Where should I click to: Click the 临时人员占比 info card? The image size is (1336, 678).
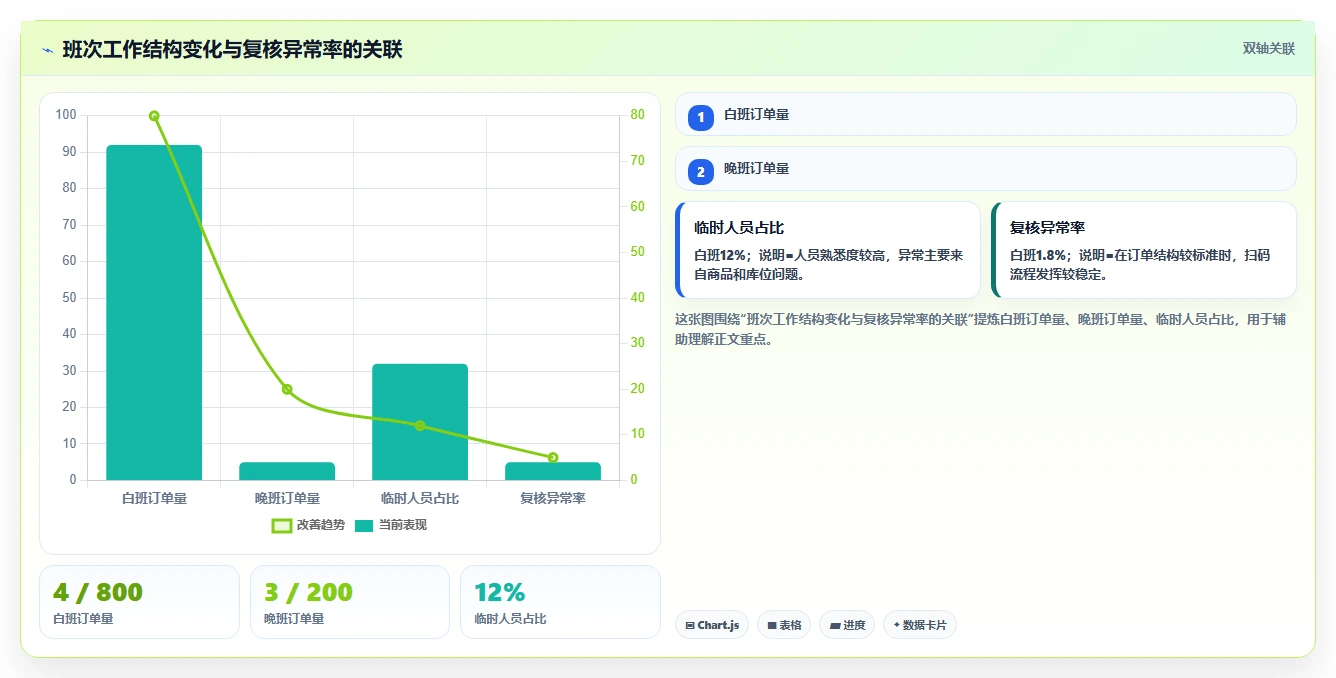828,250
